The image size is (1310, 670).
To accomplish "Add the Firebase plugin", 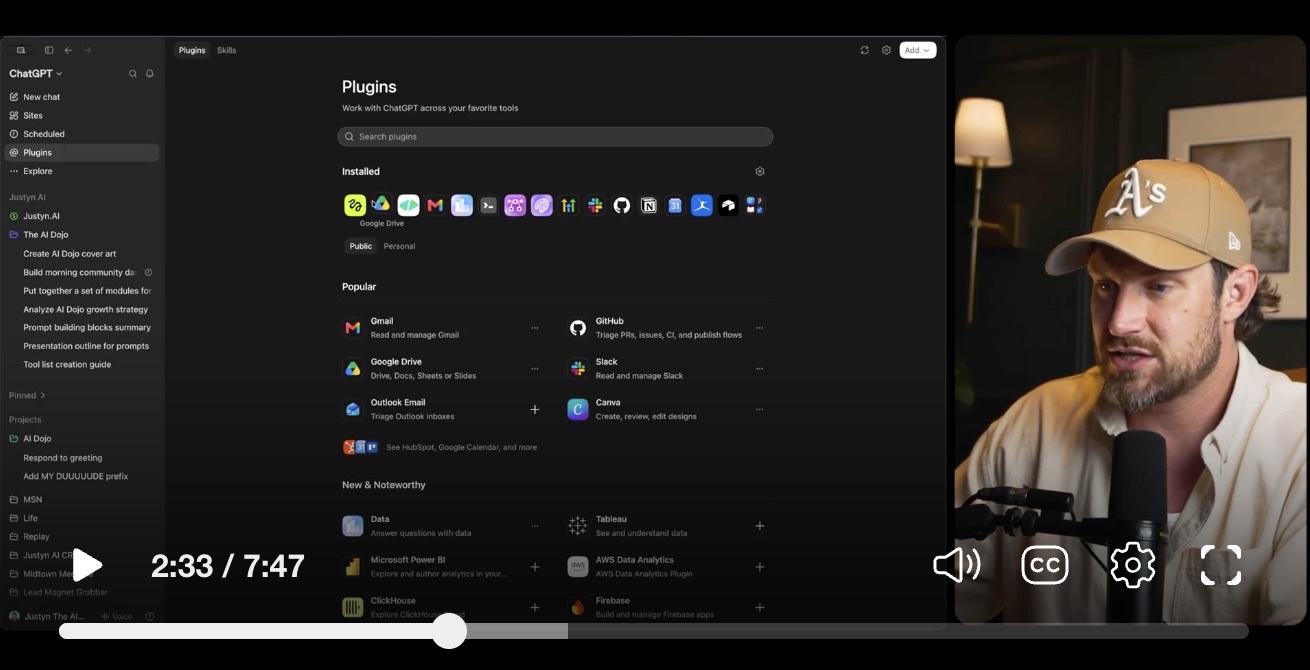I will [760, 608].
